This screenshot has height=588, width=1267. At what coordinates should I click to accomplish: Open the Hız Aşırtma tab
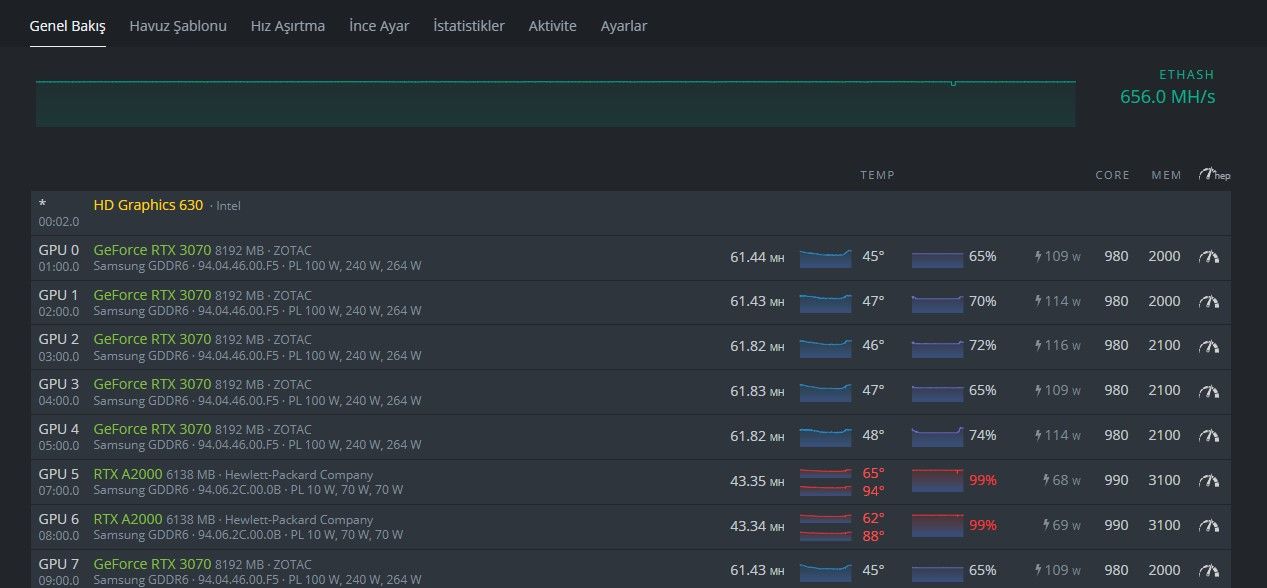(x=288, y=26)
